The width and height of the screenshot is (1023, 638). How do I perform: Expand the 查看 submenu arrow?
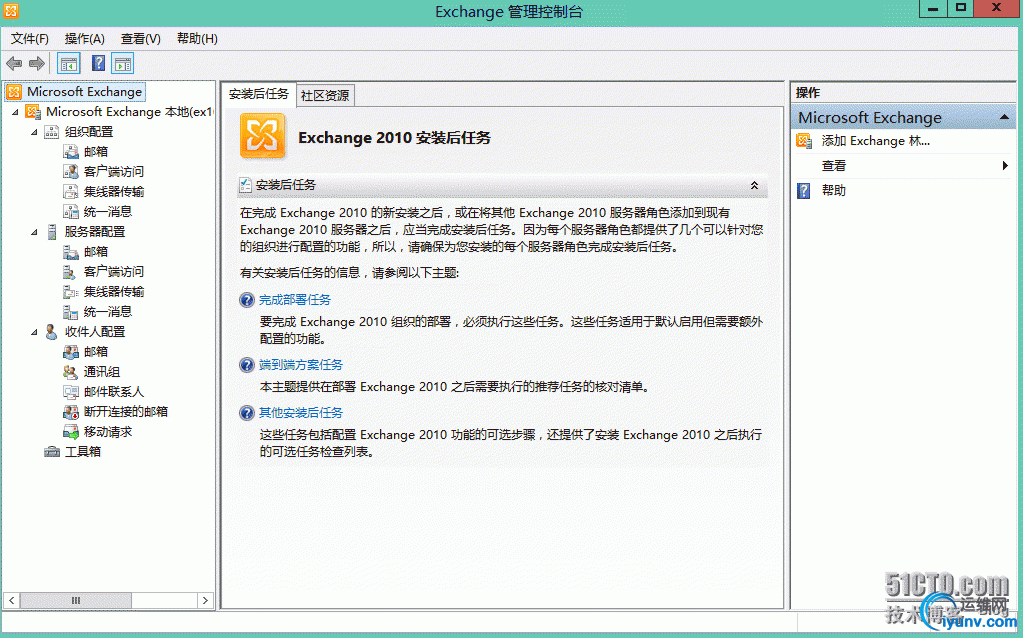[x=1005, y=166]
